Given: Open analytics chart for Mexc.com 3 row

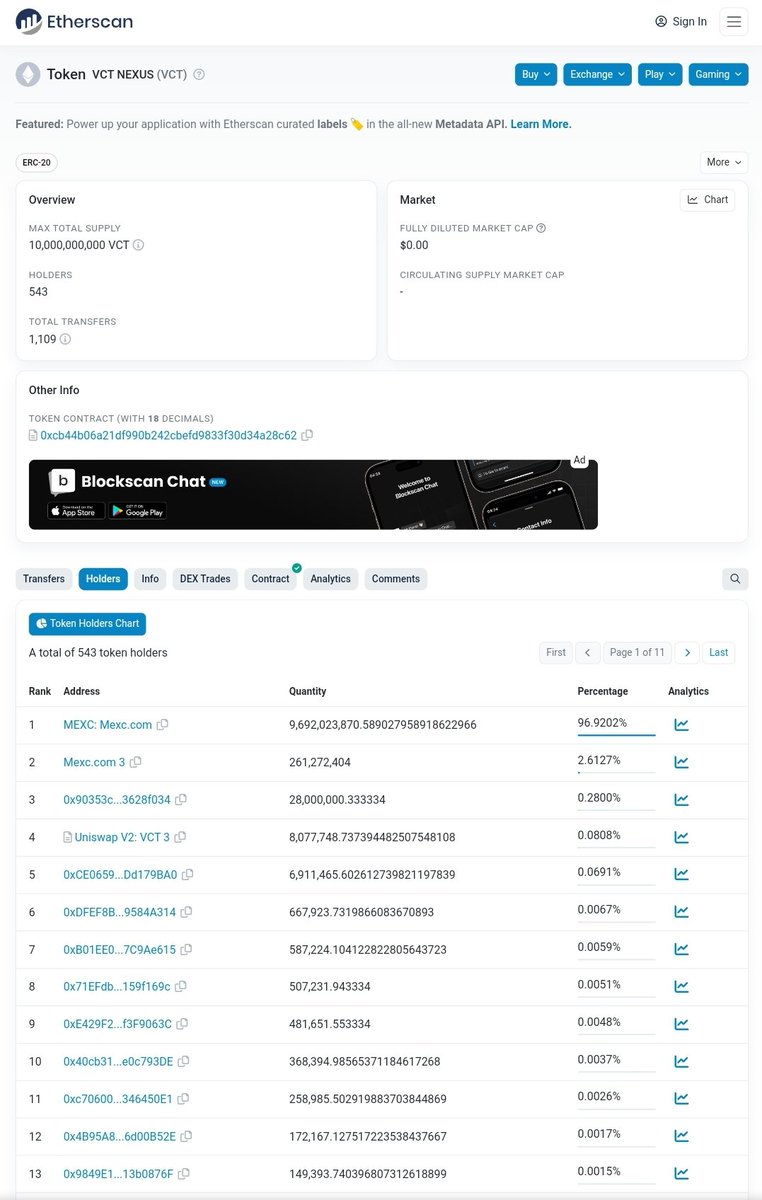Looking at the screenshot, I should click(x=681, y=762).
